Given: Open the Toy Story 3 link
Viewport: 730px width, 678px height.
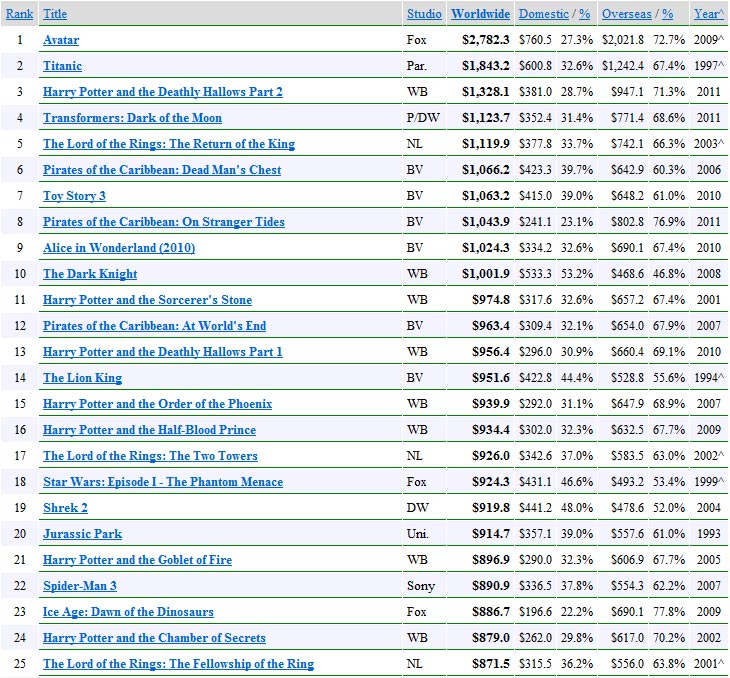Looking at the screenshot, I should click(74, 196).
